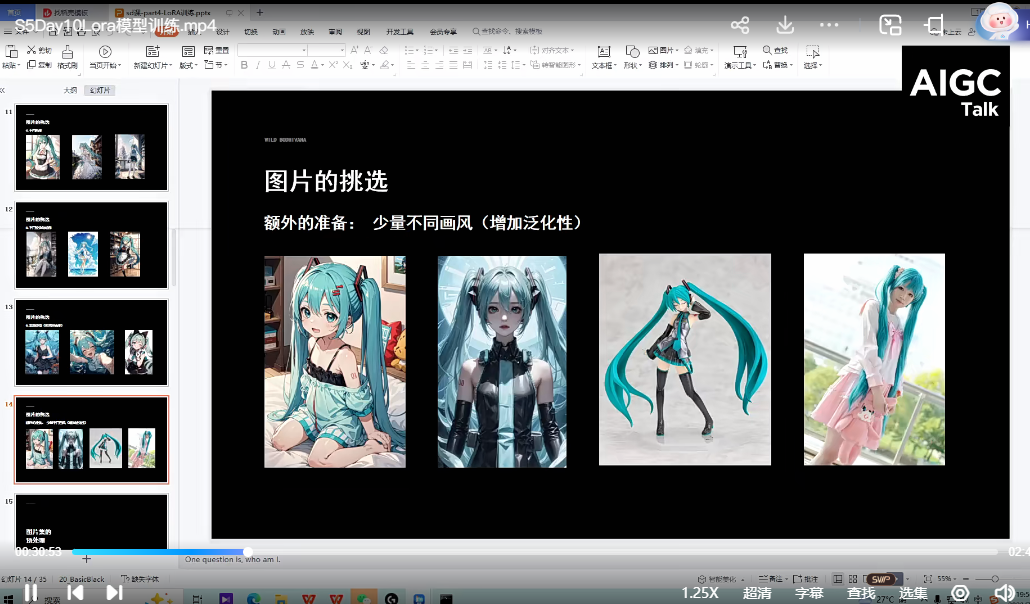The width and height of the screenshot is (1030, 604).
Task: Click the video progress bar handle
Action: 248,552
